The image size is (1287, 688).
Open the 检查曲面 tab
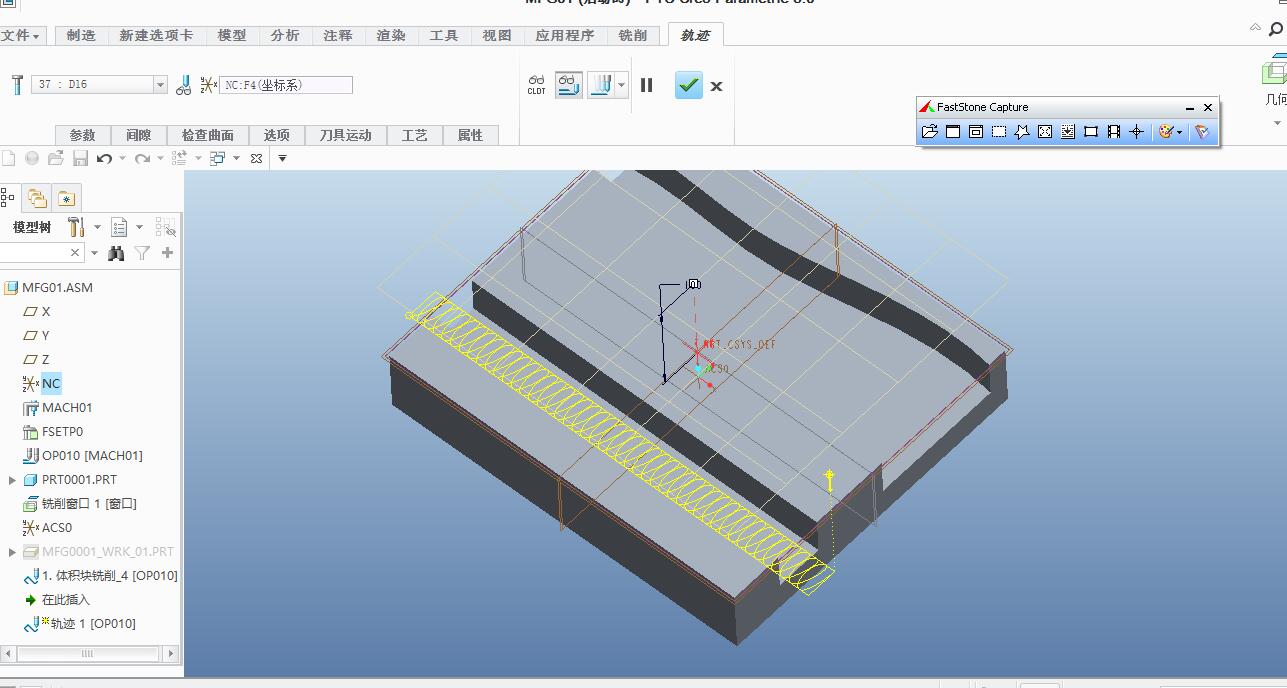point(207,135)
